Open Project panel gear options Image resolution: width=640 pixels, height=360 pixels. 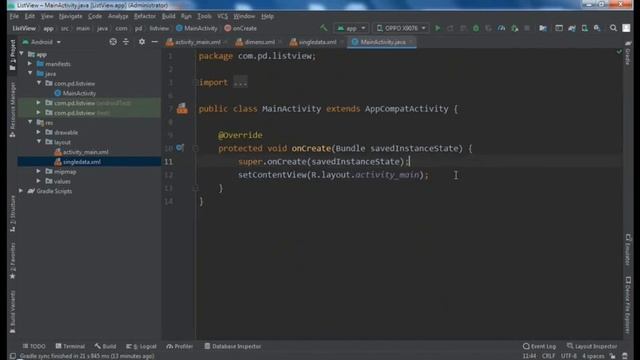pyautogui.click(x=142, y=42)
